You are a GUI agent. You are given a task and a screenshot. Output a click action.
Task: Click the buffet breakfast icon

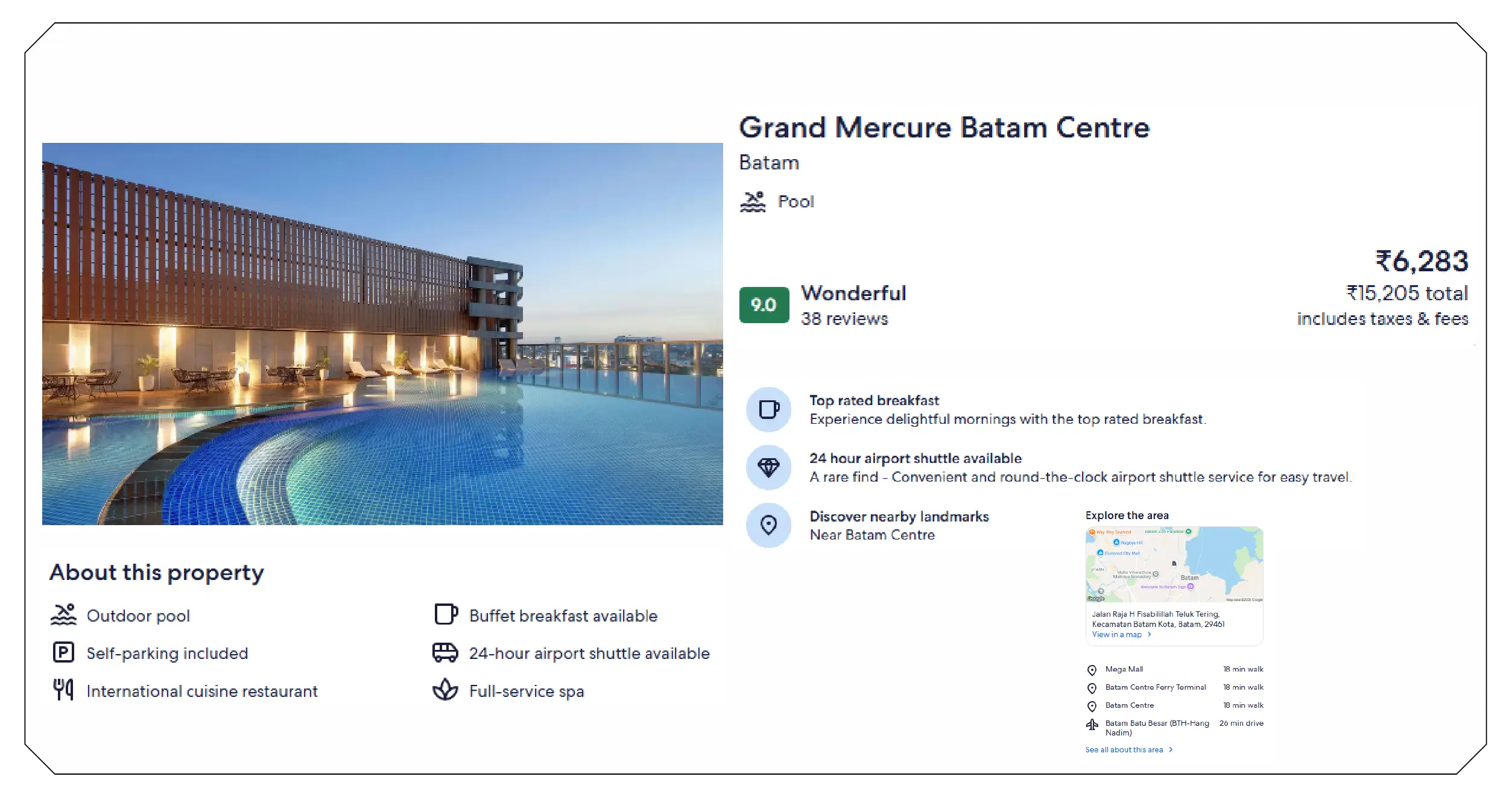(445, 615)
